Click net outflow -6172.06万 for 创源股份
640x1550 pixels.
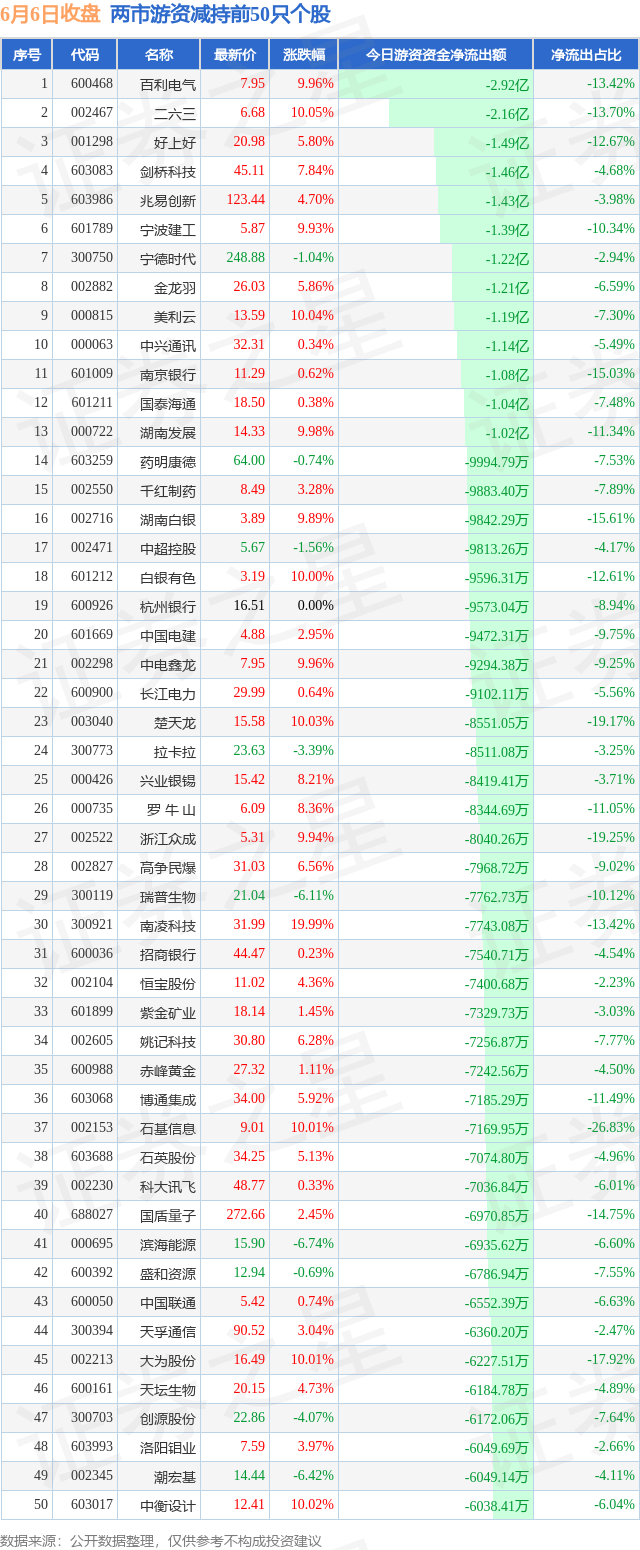(x=497, y=1419)
